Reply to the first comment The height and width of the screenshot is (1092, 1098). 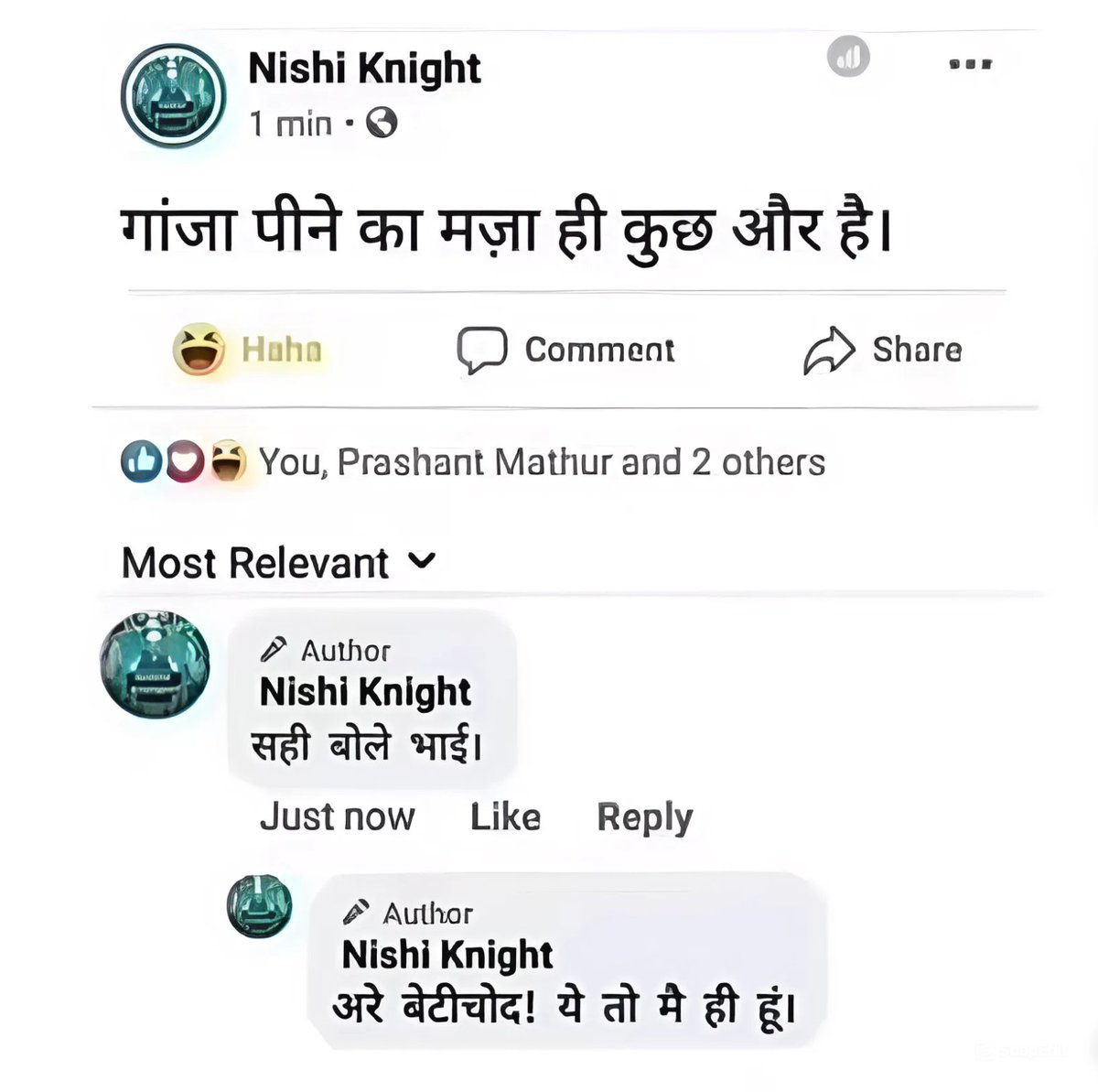coord(645,817)
